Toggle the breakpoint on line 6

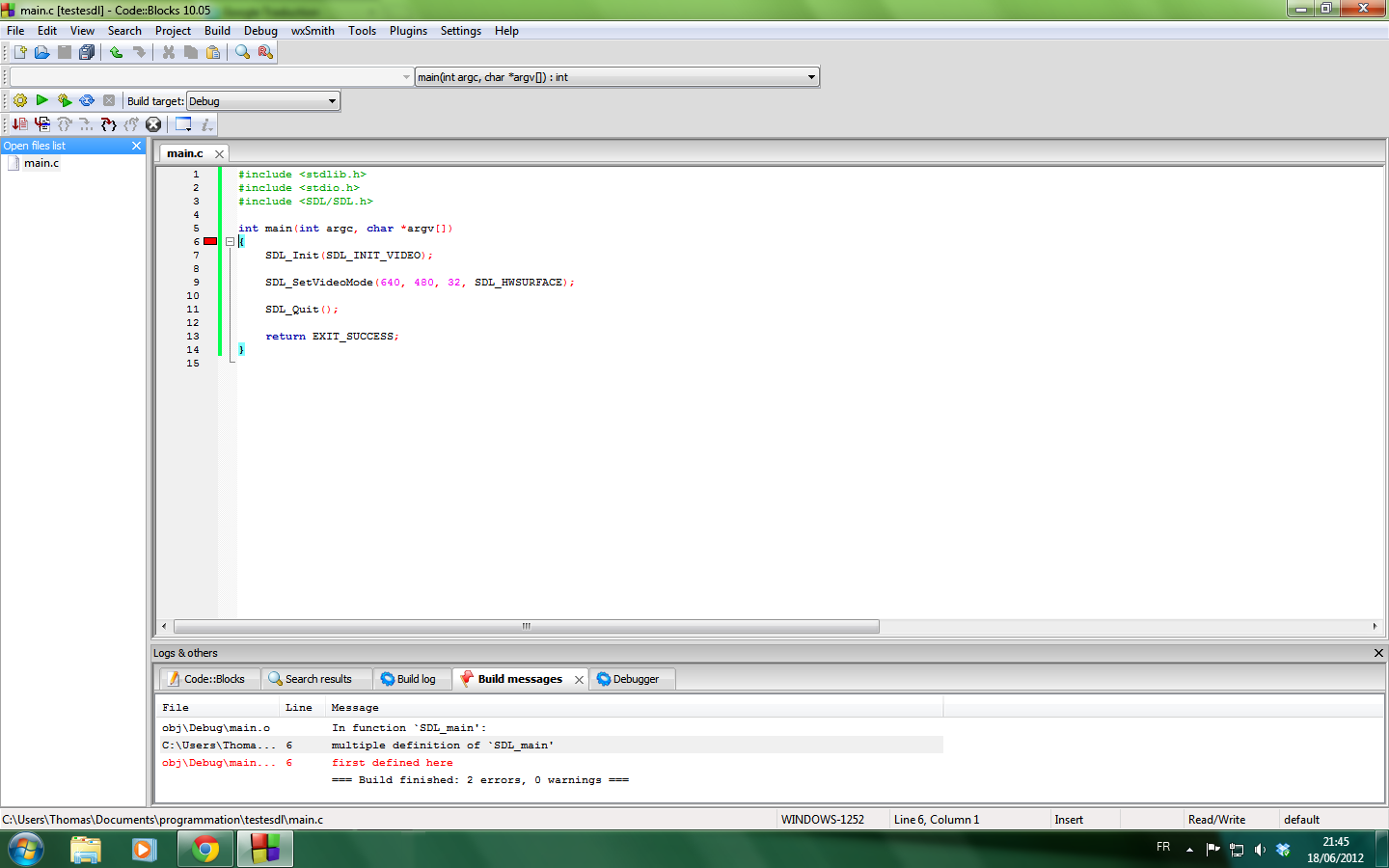coord(210,241)
